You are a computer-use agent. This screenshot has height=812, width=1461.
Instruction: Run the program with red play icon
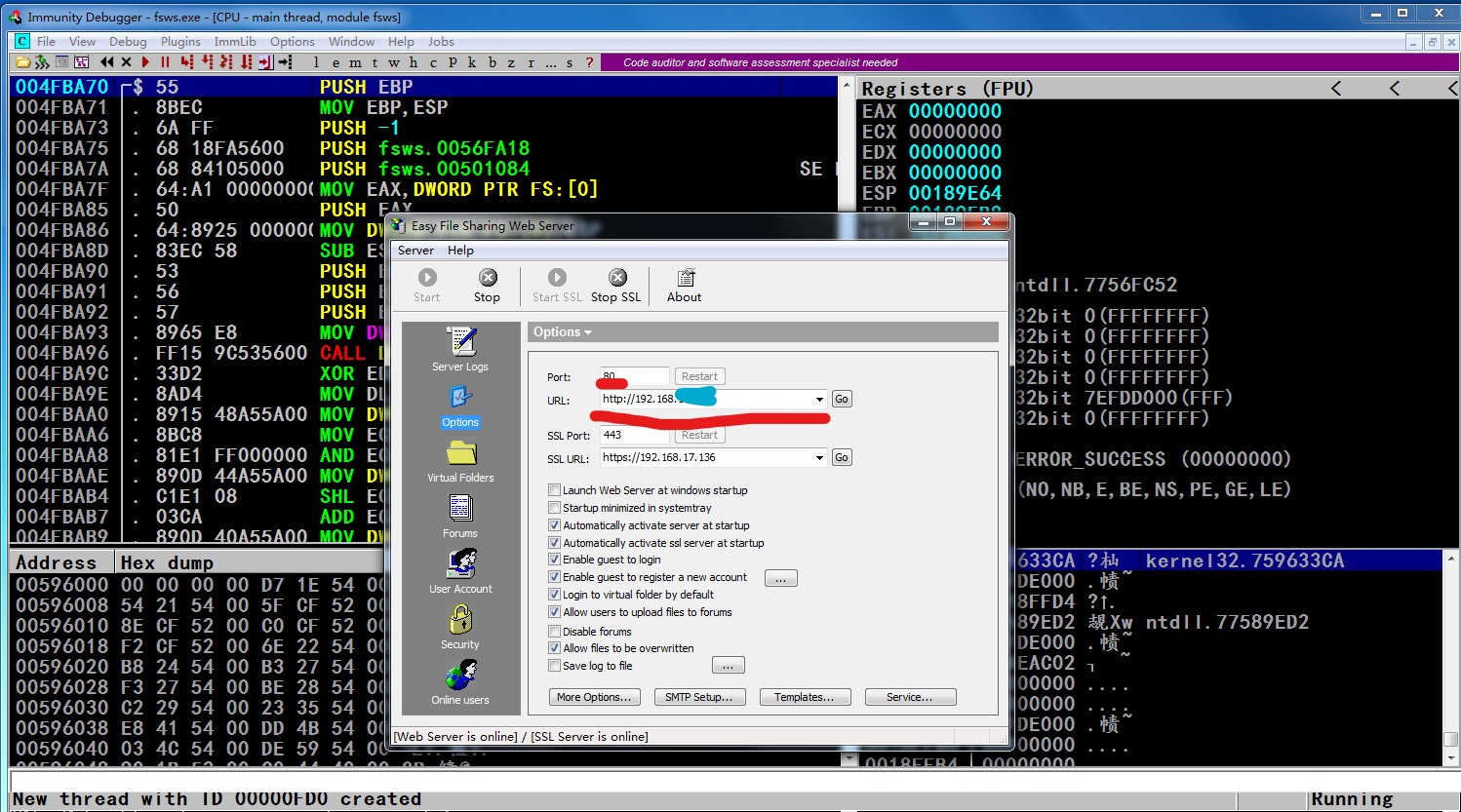[145, 61]
